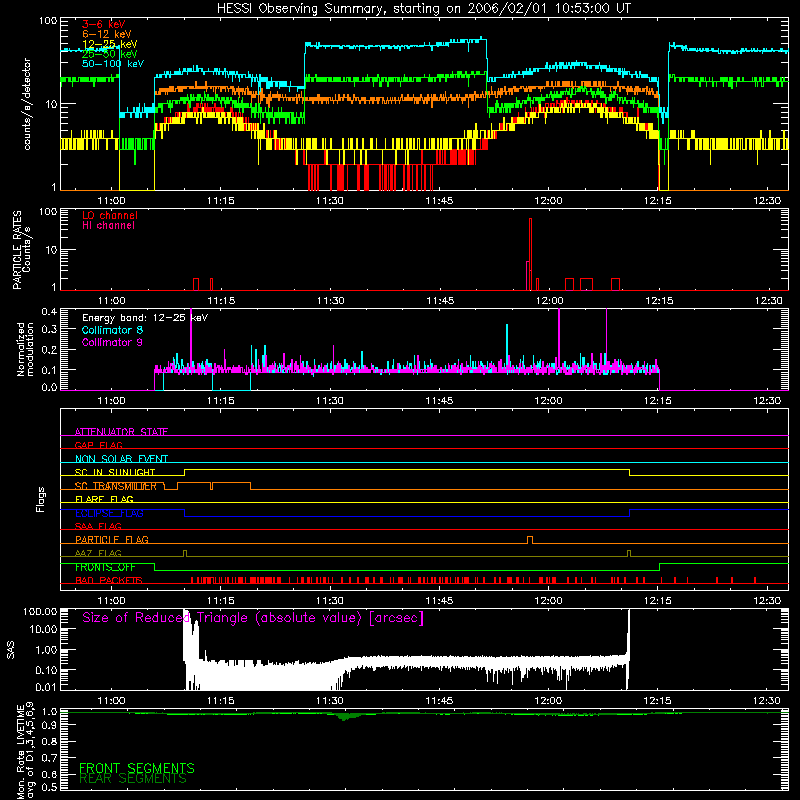Click the HESSI Observing Summary title text
800x800 pixels.
point(423,9)
